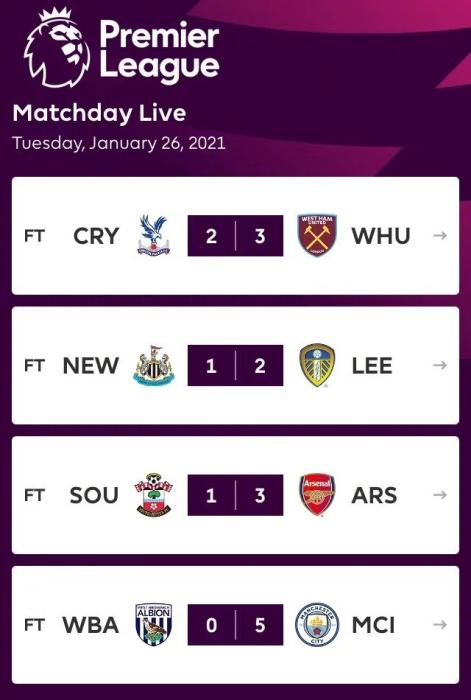Image resolution: width=471 pixels, height=700 pixels.
Task: Open the CRY vs WHU match arrow
Action: (440, 235)
